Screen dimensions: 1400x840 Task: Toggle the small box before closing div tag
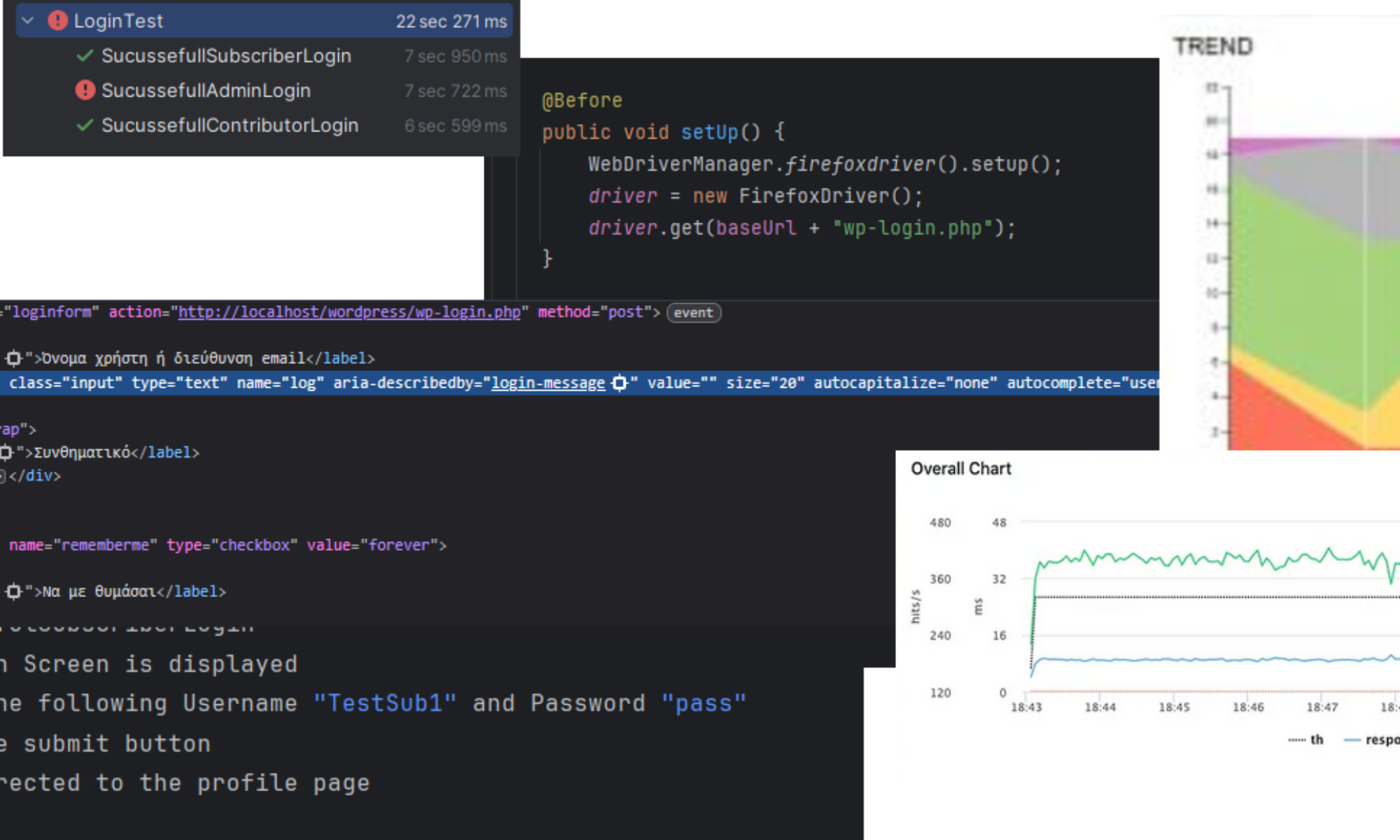click(2, 476)
